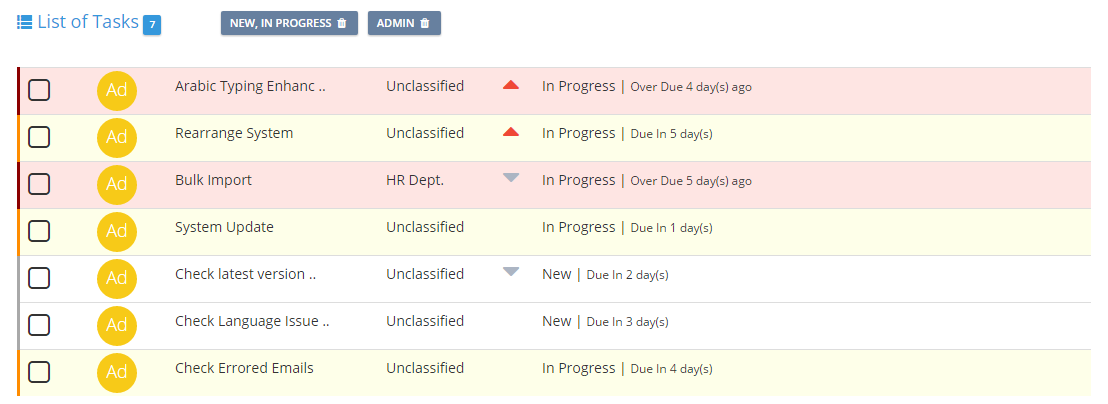Viewport: 1108px width, 404px height.
Task: Check the box for Check Language Issue task
Action: tap(39, 325)
